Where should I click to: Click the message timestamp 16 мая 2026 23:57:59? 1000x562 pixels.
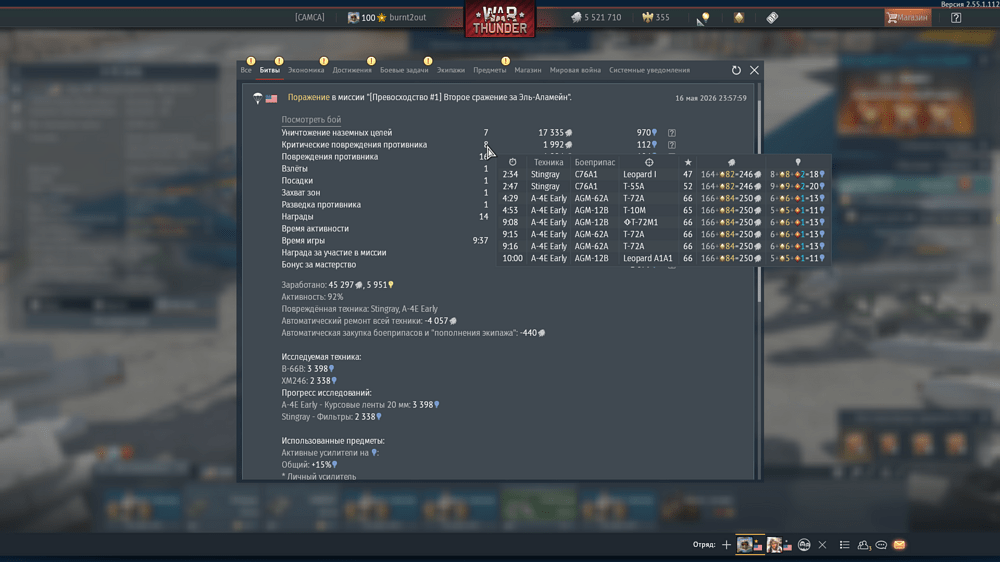pos(711,98)
